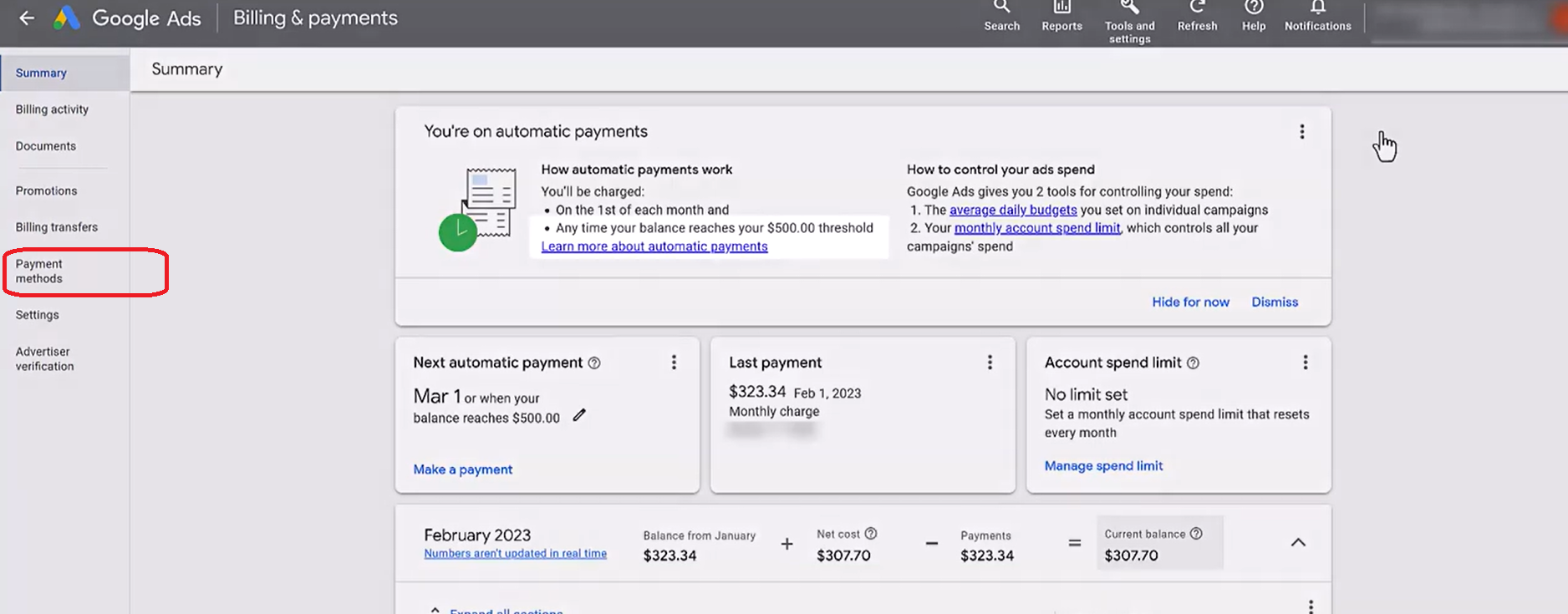Open Account spend limit card menu

tap(1305, 363)
